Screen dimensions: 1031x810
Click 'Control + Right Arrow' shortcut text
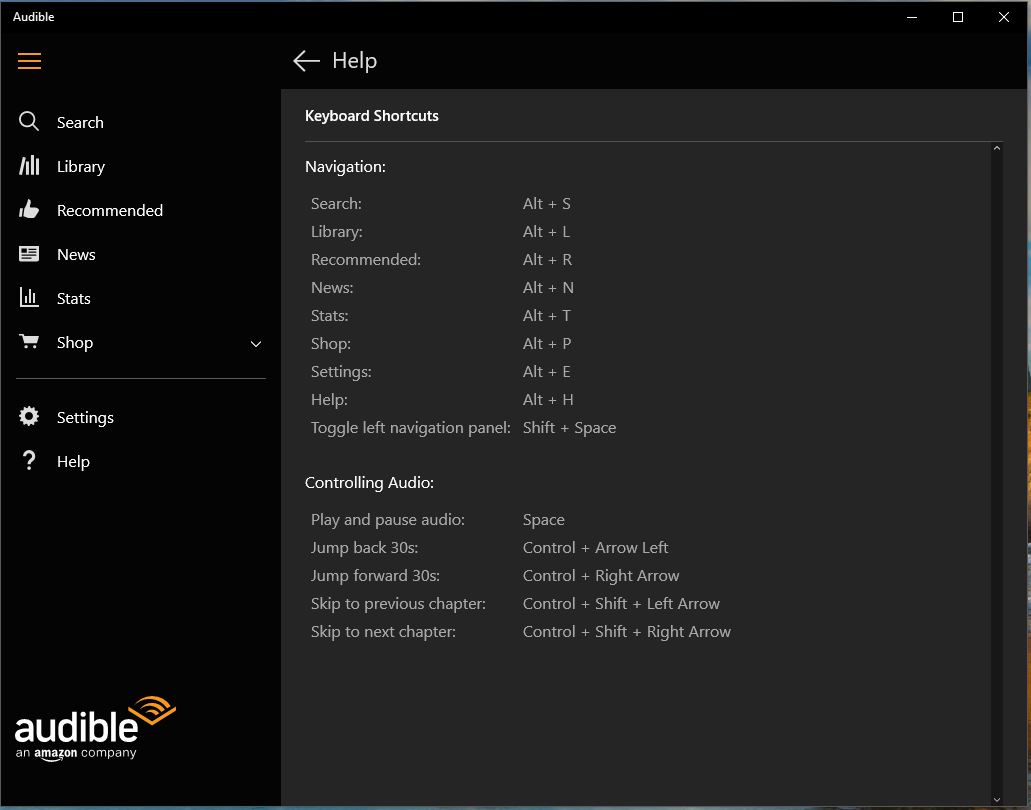click(x=601, y=576)
